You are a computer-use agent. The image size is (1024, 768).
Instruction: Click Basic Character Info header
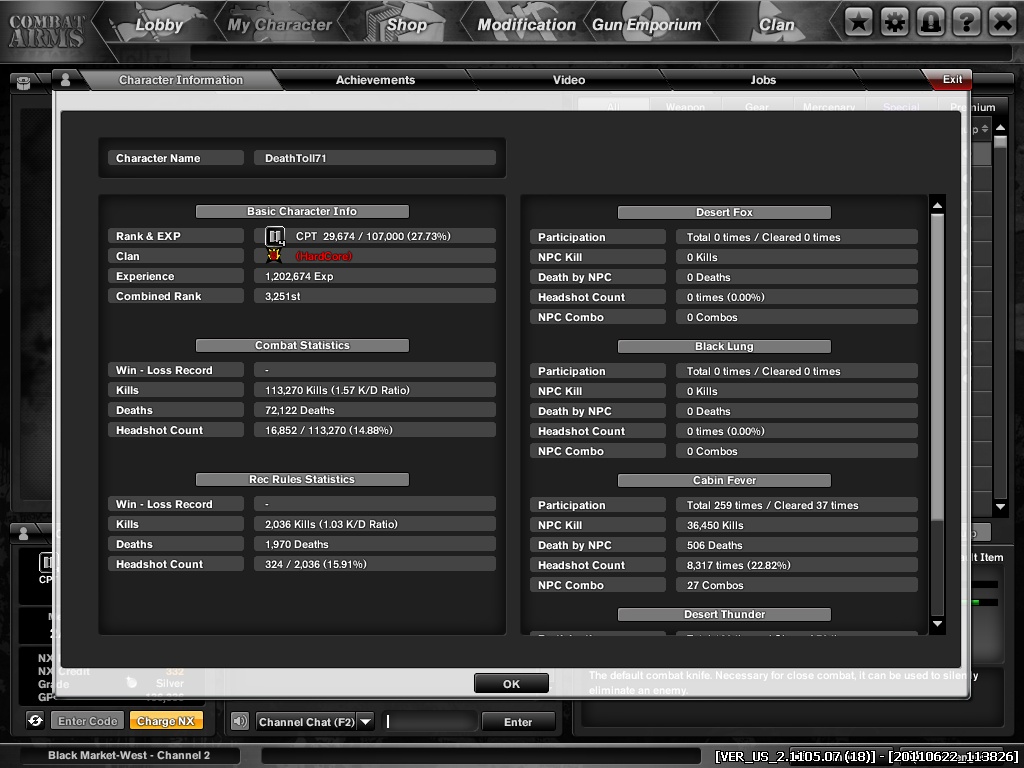(302, 211)
